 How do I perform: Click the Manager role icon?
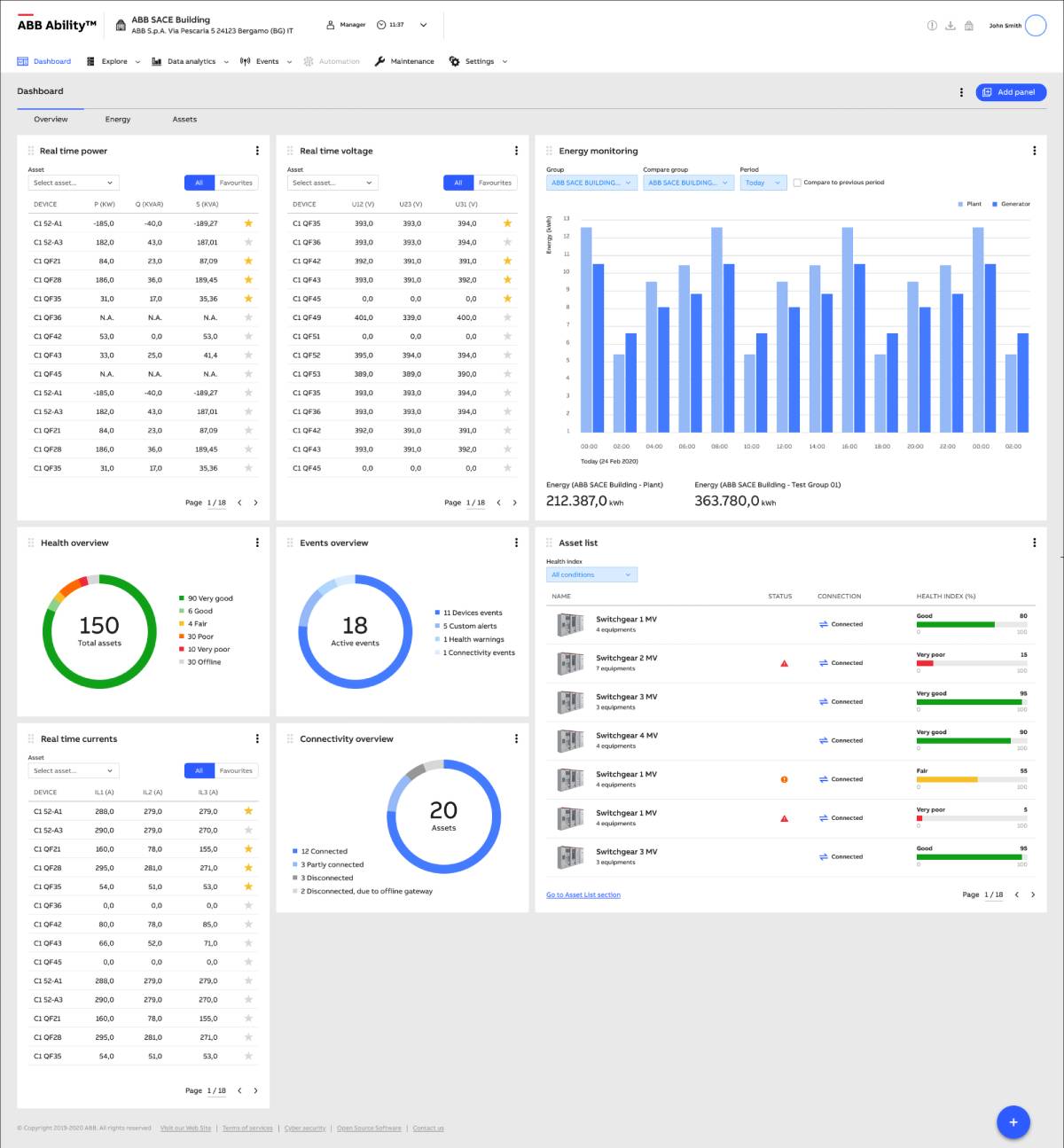coord(331,25)
